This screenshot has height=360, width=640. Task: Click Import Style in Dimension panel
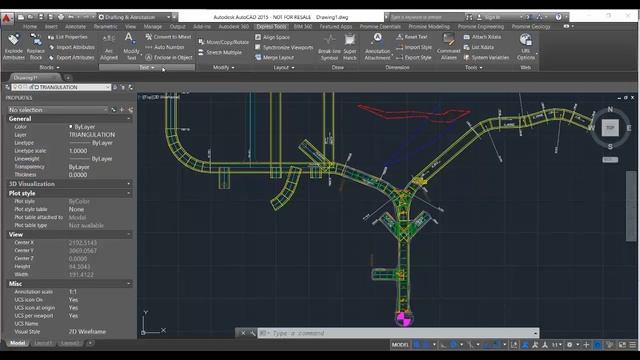coord(414,47)
